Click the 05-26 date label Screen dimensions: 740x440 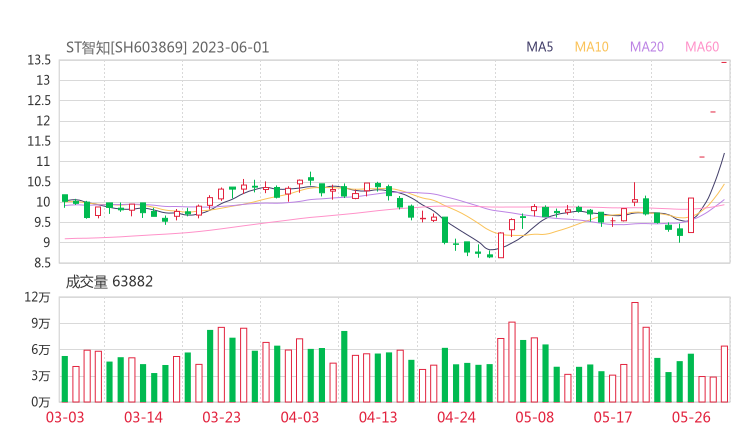pyautogui.click(x=691, y=417)
